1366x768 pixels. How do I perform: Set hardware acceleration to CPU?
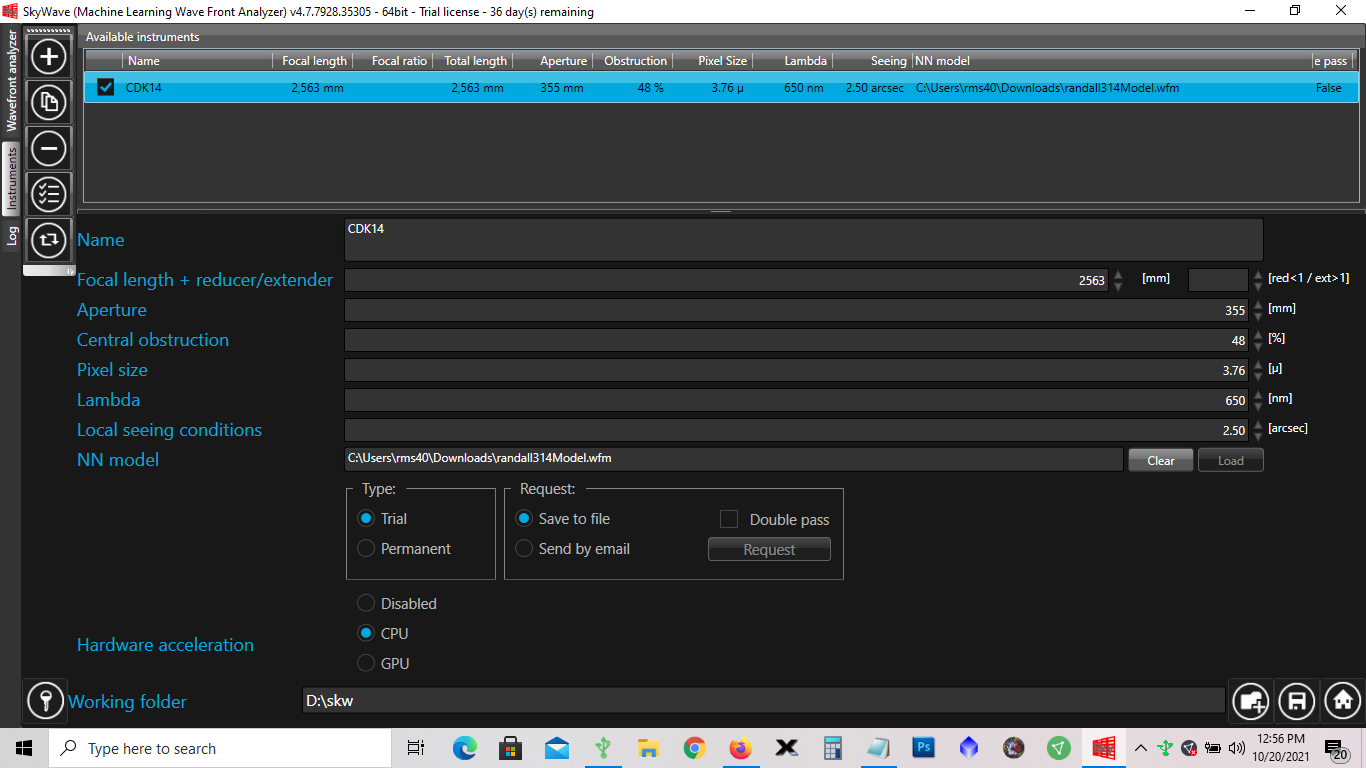(x=366, y=633)
